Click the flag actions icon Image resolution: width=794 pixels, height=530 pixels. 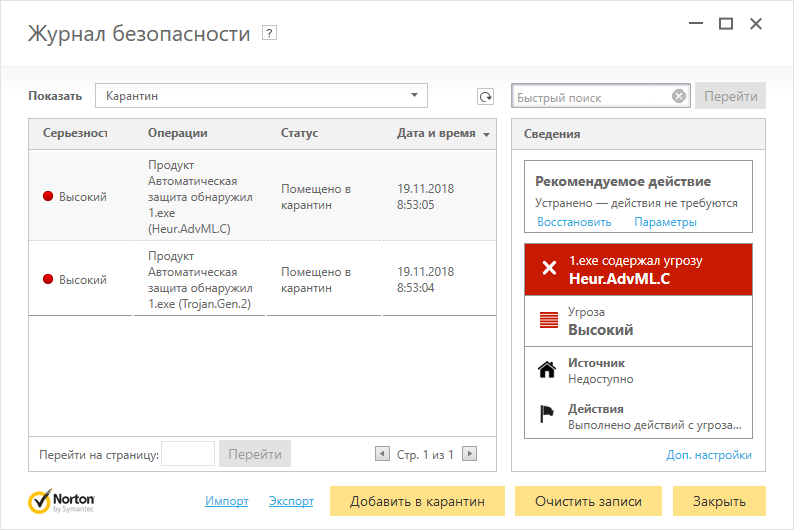click(547, 416)
